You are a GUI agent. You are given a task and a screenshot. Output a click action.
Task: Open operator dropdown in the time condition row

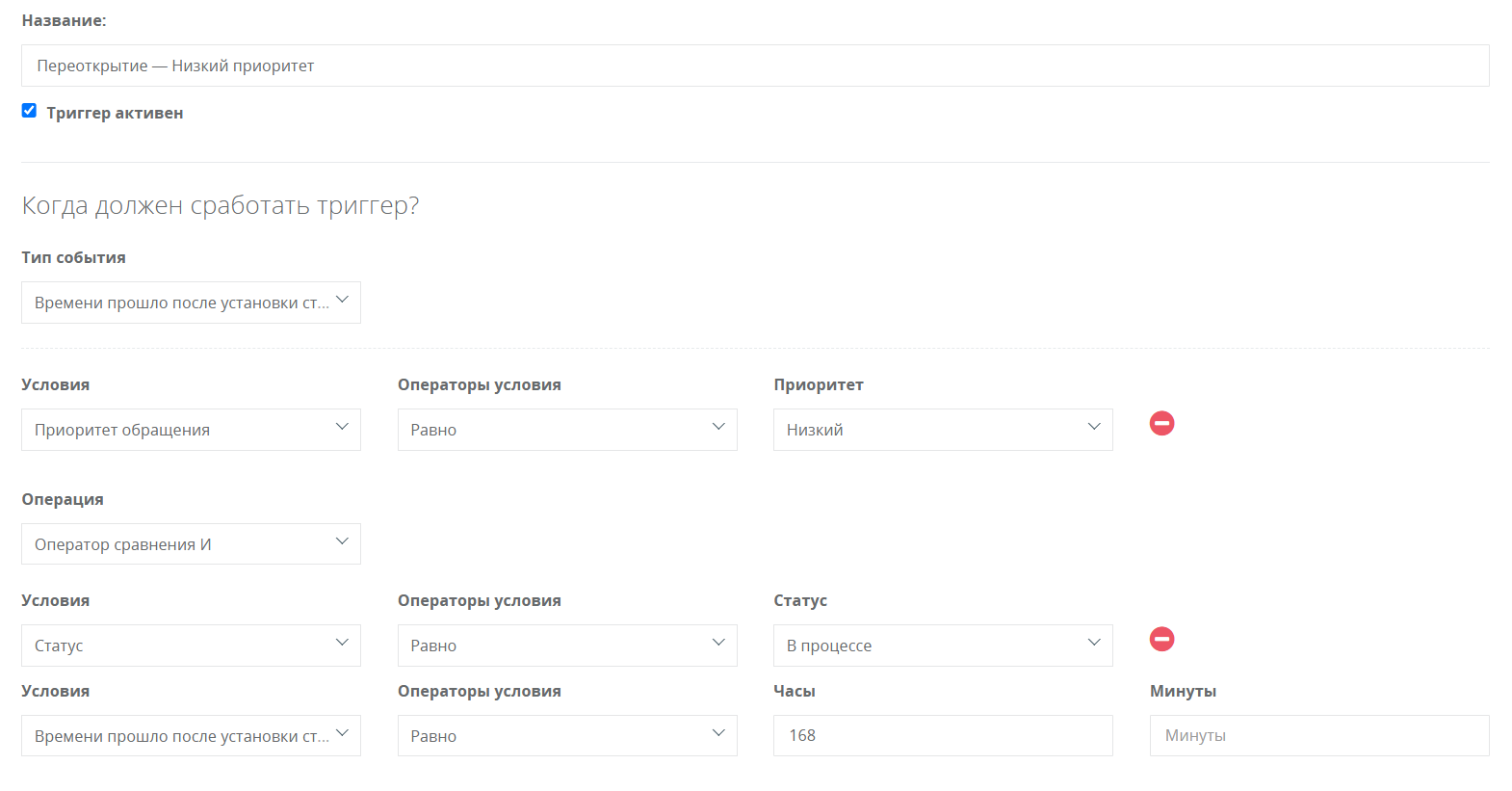tap(567, 736)
